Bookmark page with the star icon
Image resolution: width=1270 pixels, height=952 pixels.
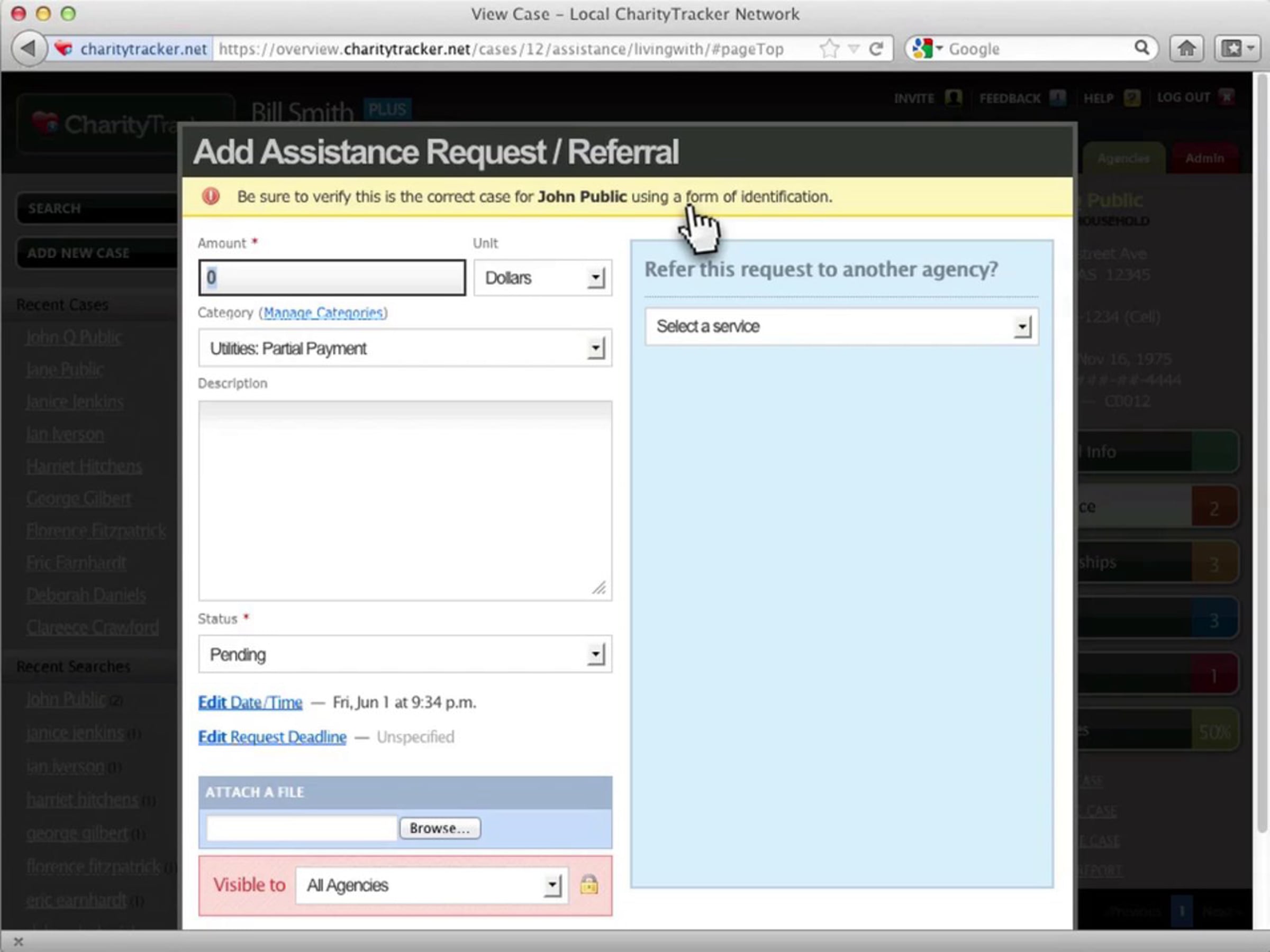click(829, 49)
